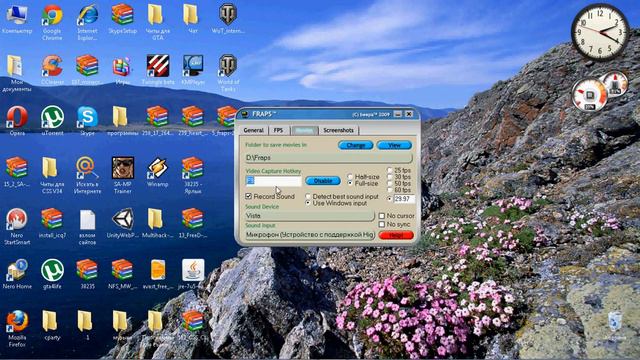
Task: Click the Vista sound device box
Action: 310,216
